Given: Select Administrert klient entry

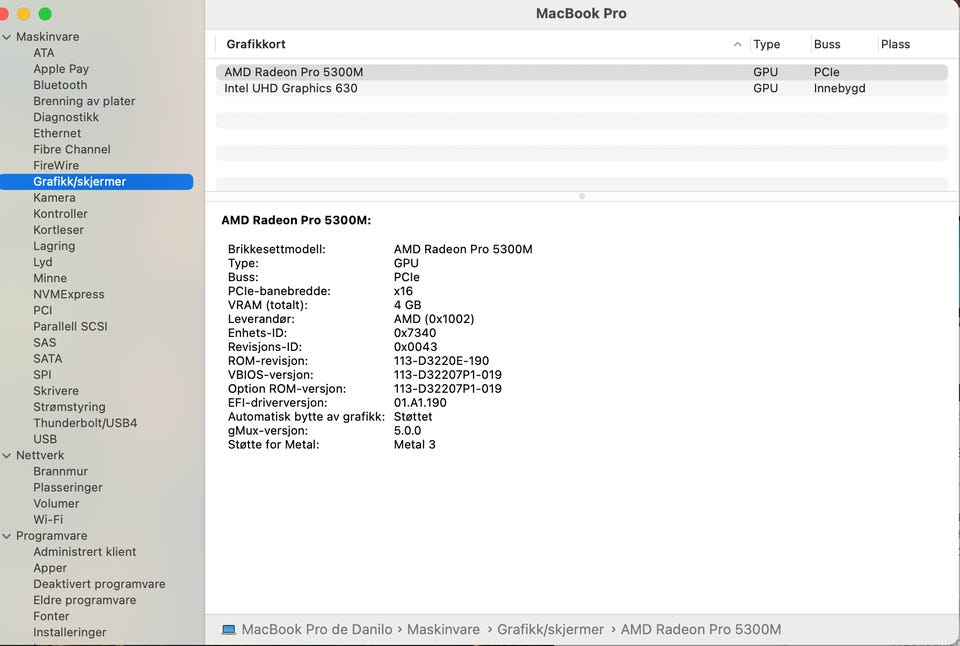Looking at the screenshot, I should [x=84, y=552].
